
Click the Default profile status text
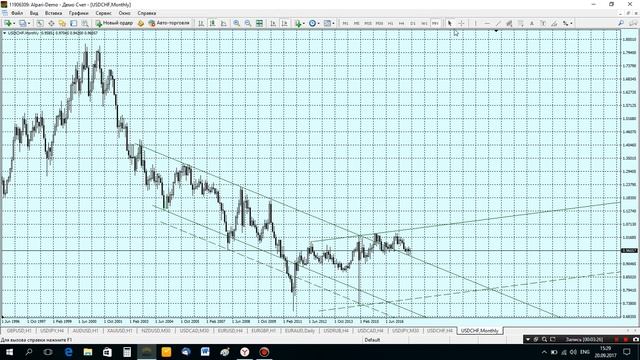[372, 340]
